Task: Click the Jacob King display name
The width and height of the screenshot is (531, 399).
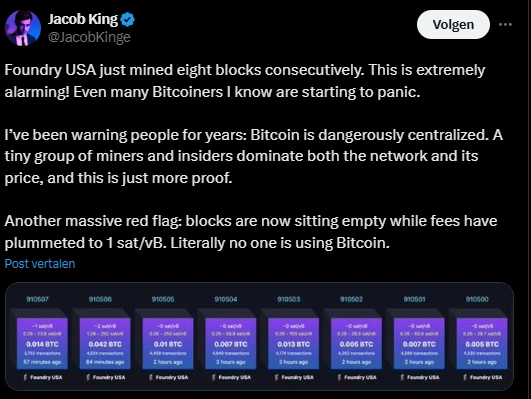Action: click(83, 19)
